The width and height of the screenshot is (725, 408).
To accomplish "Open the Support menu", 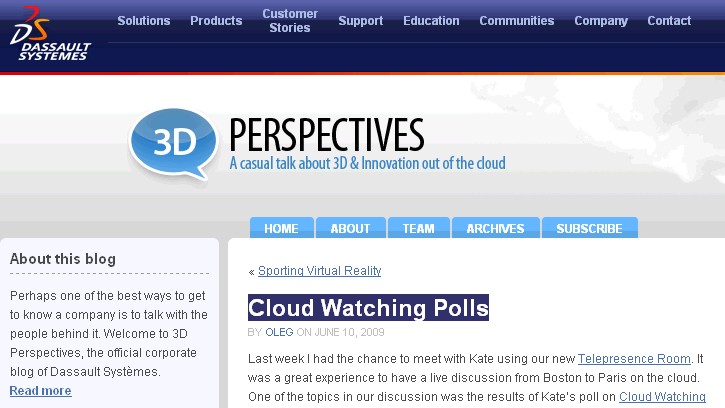I will tap(361, 21).
